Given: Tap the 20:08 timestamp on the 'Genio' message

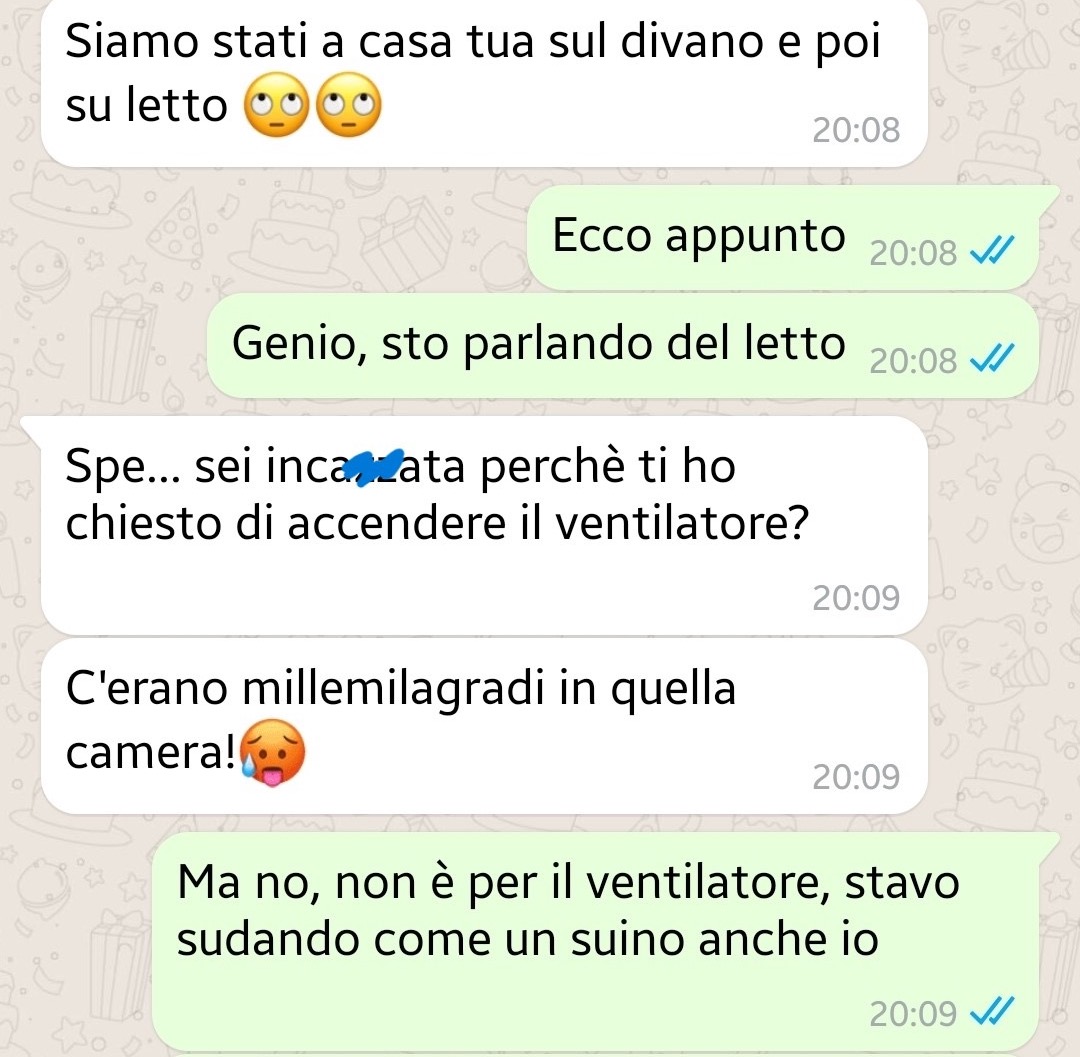Looking at the screenshot, I should [x=913, y=360].
